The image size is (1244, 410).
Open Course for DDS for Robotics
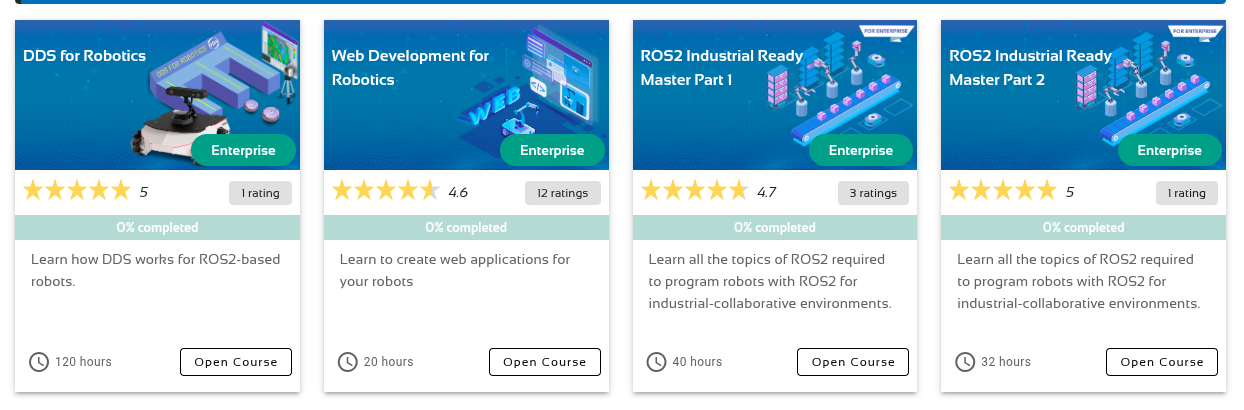click(x=236, y=362)
